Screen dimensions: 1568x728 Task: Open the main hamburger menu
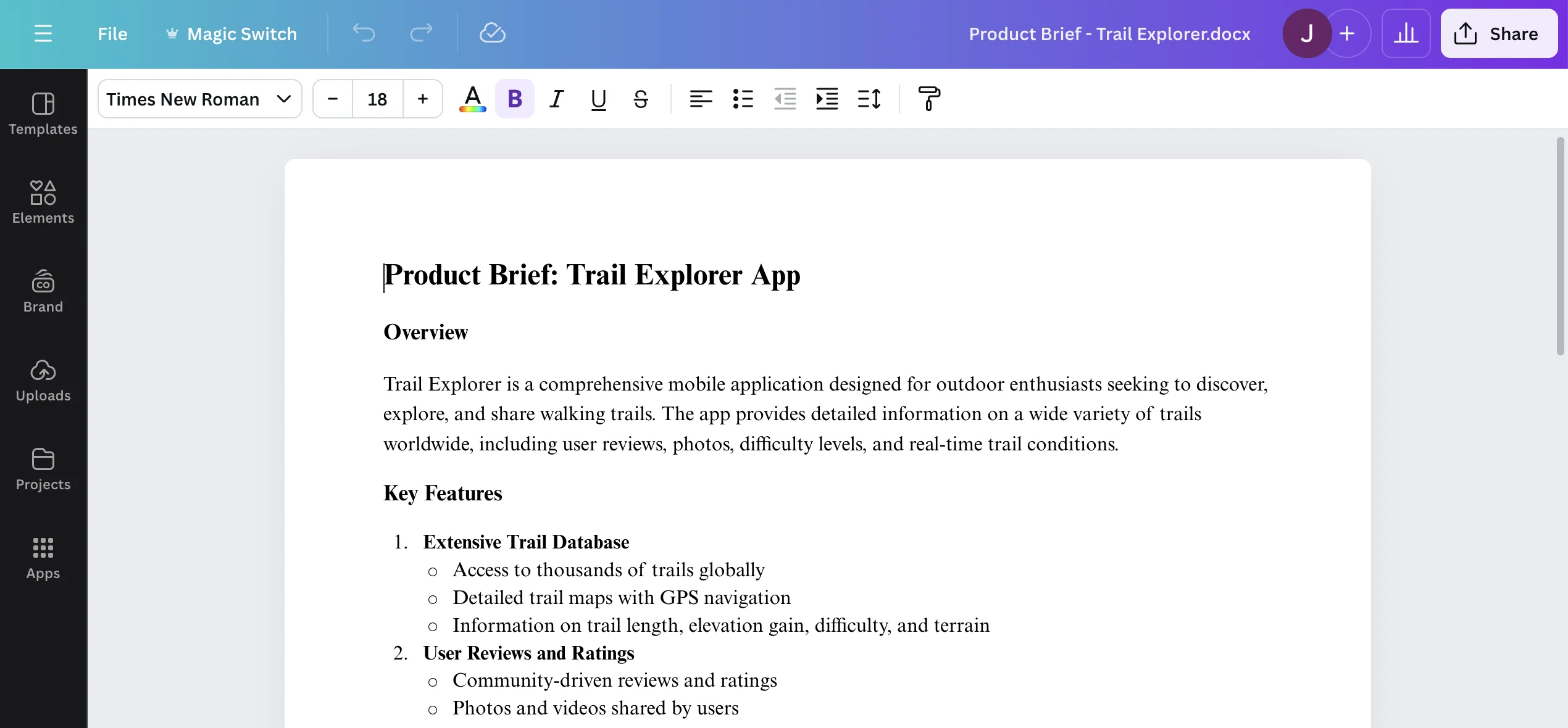(43, 33)
